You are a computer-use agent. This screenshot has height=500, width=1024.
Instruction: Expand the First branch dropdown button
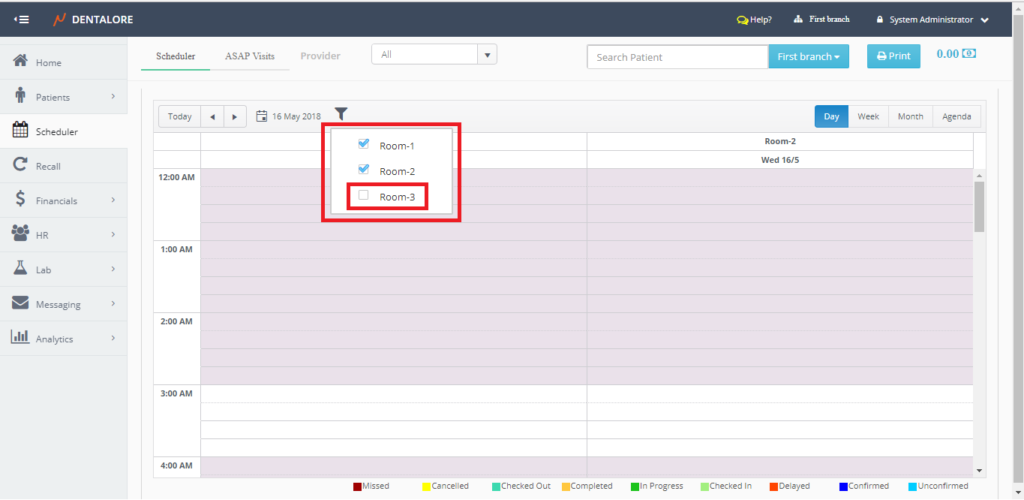[807, 57]
